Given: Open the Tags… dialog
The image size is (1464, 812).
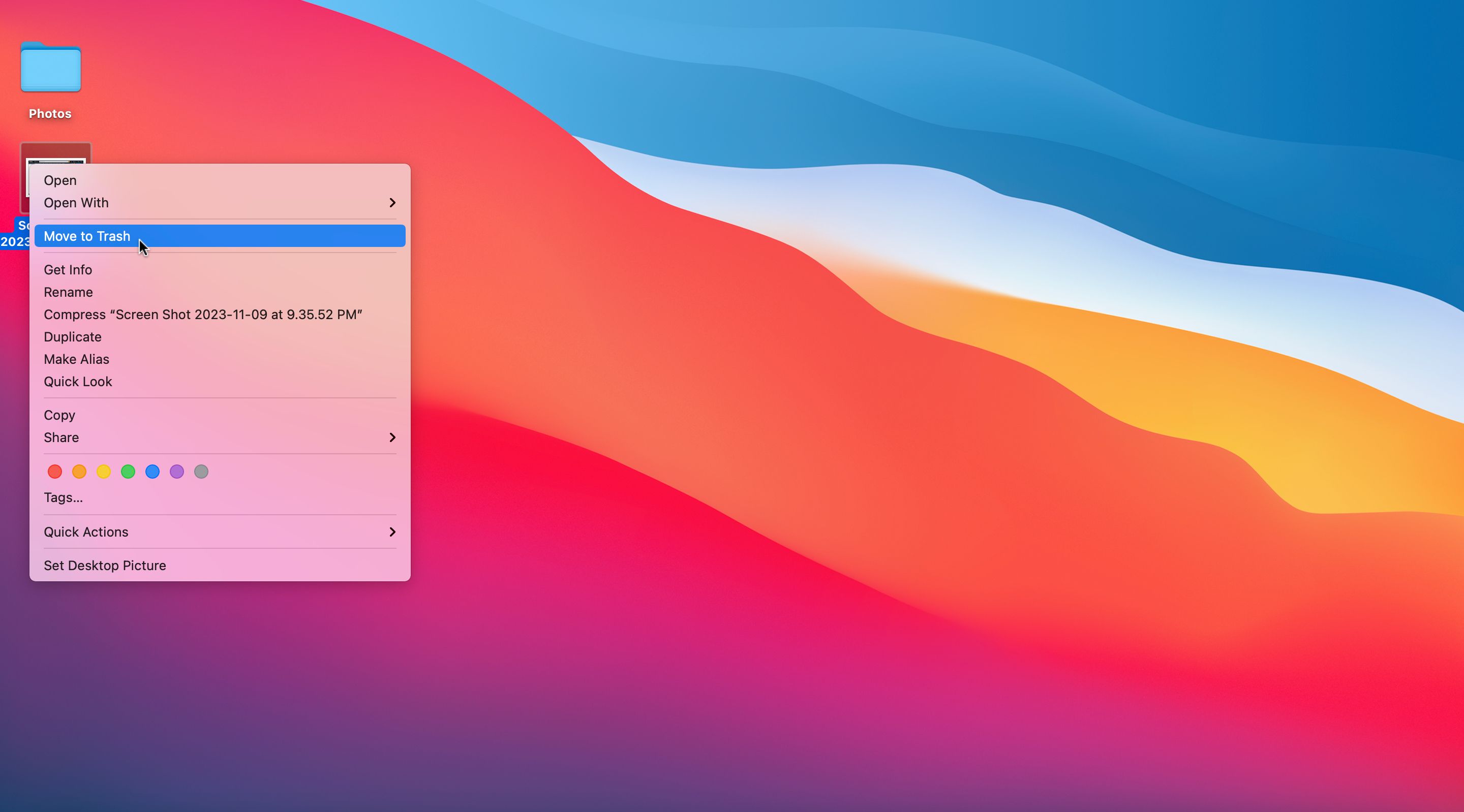Looking at the screenshot, I should 63,498.
